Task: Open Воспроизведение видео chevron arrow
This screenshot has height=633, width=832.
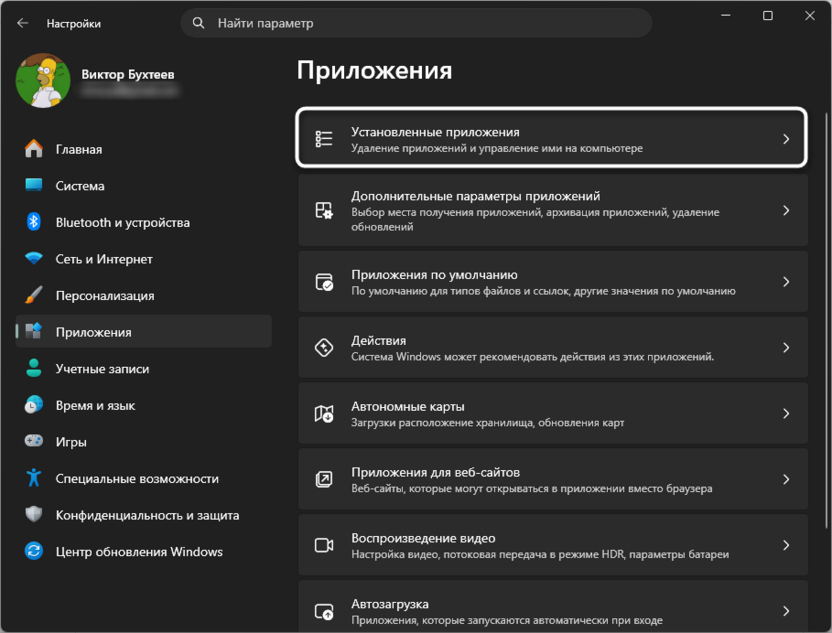Action: (786, 545)
